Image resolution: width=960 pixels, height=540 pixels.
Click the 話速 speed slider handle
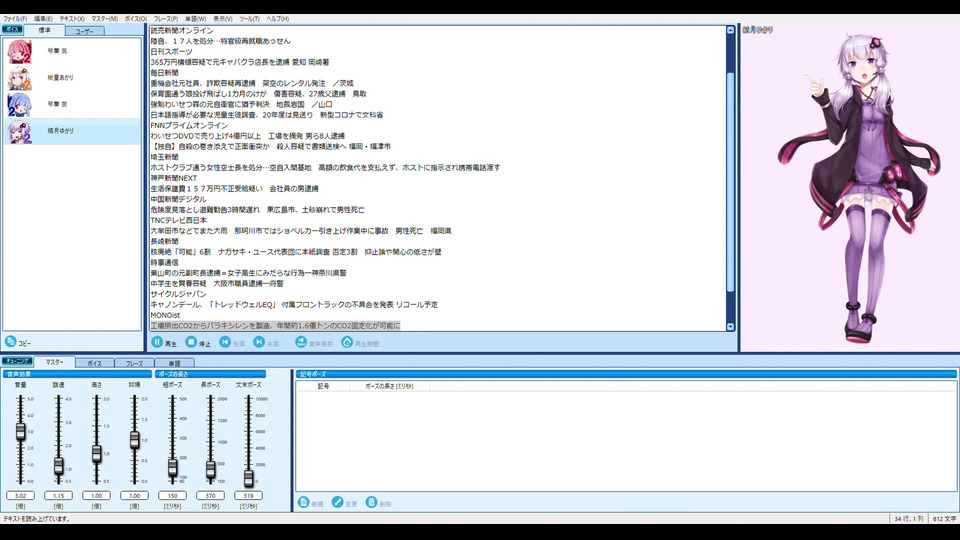point(59,466)
